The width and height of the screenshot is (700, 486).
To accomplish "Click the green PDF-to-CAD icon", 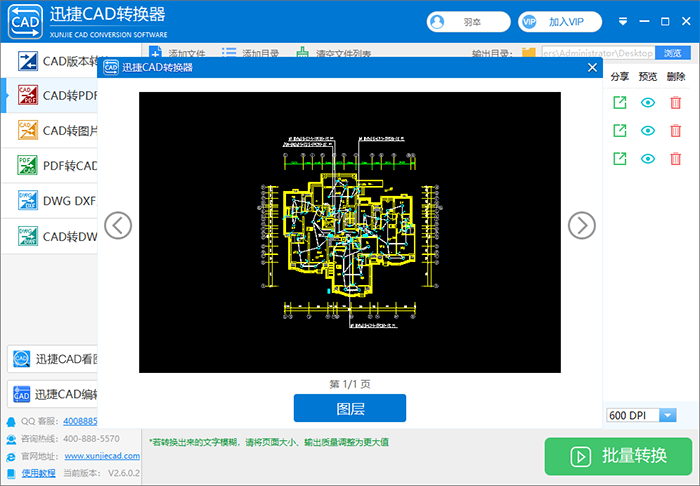I will pyautogui.click(x=28, y=166).
